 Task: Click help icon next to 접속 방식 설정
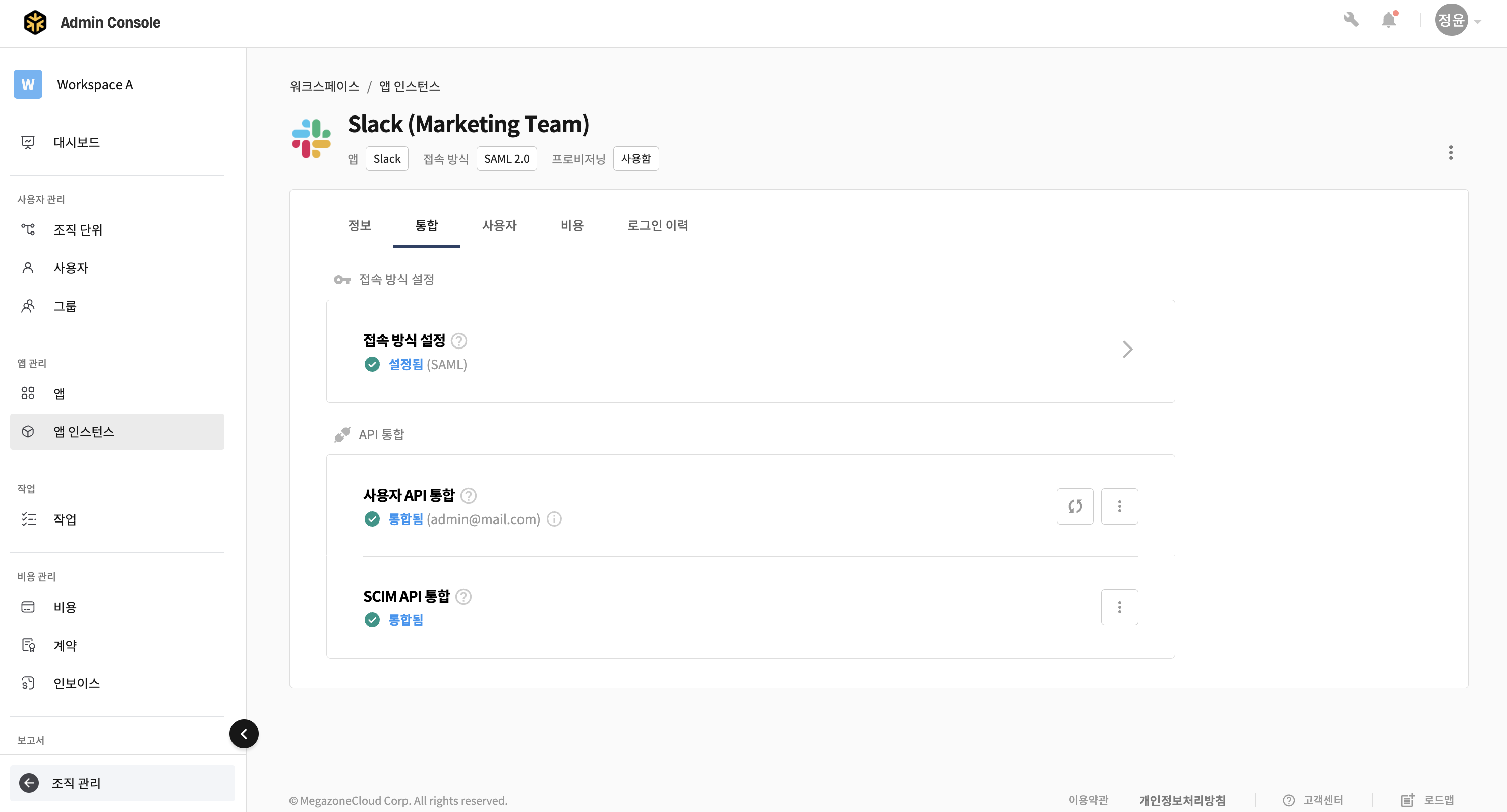(x=459, y=340)
